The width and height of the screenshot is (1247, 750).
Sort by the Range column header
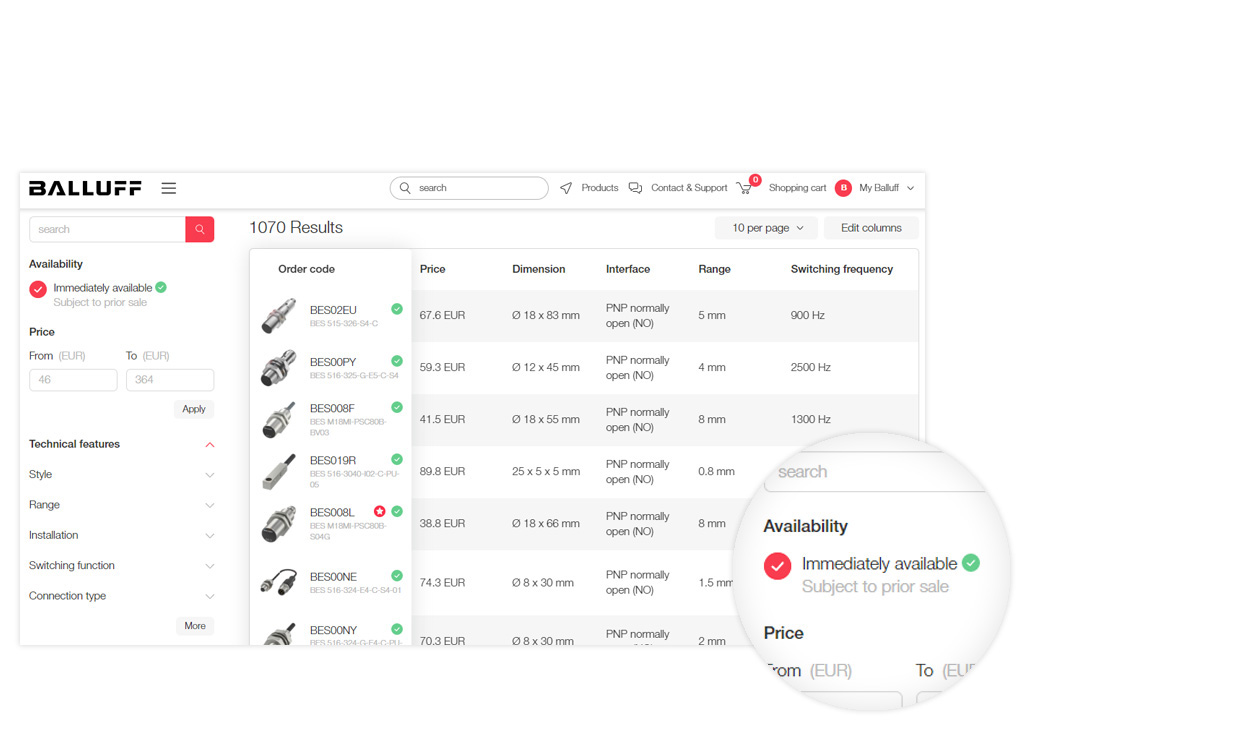coord(714,269)
